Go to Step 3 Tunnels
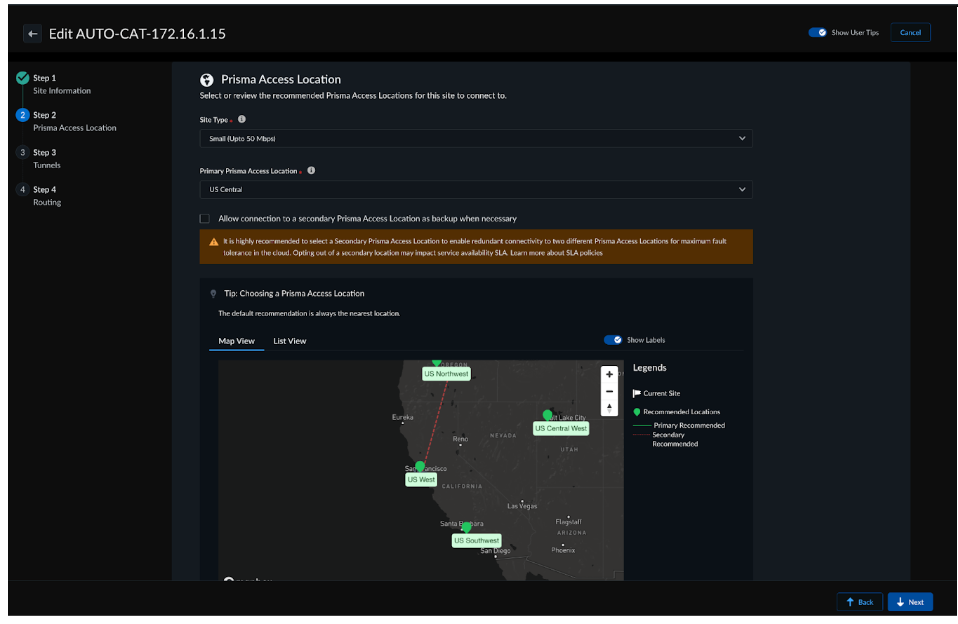Image resolution: width=958 pixels, height=624 pixels. [47, 158]
